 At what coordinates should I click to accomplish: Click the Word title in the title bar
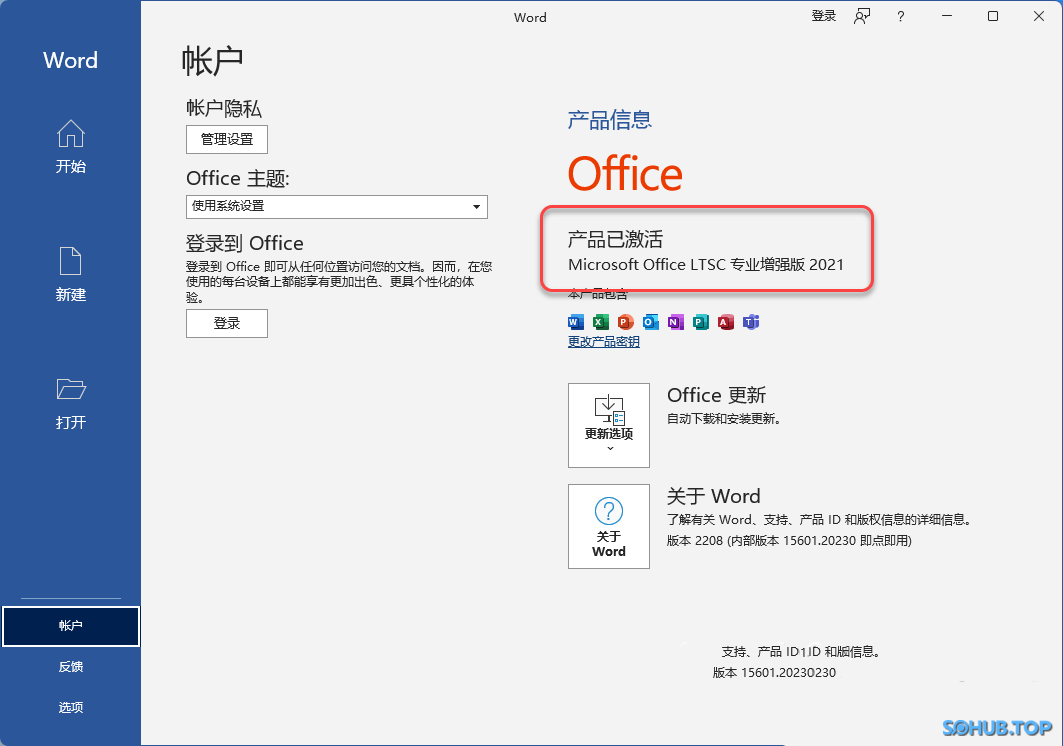pyautogui.click(x=530, y=18)
